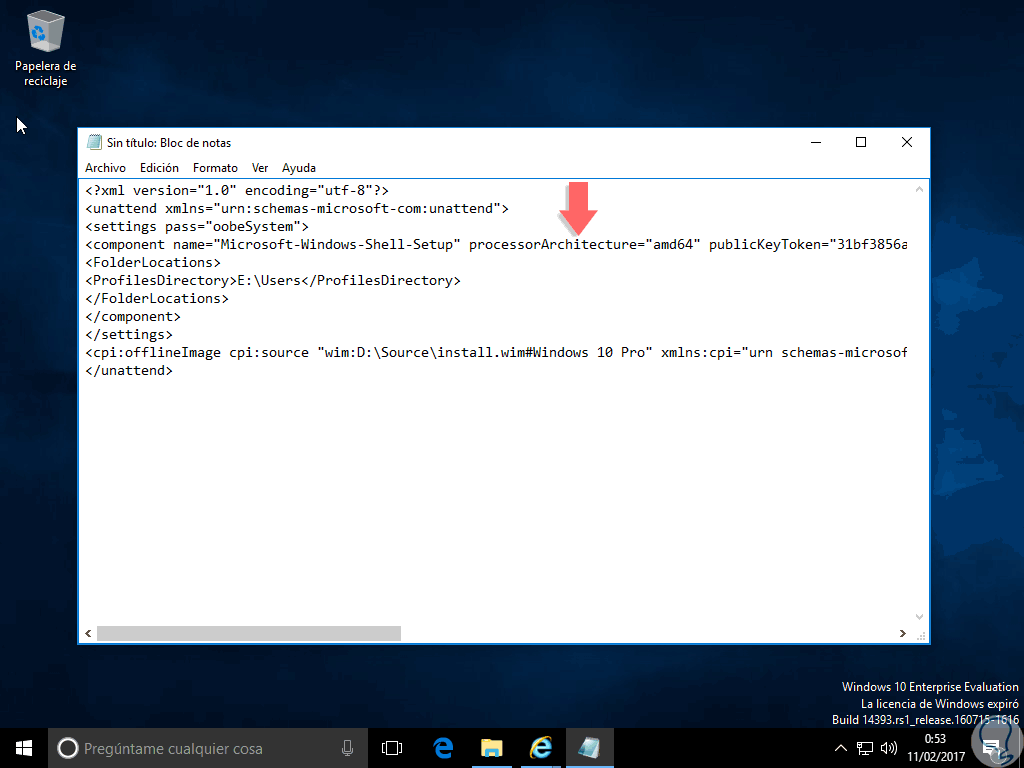The image size is (1024, 768).
Task: Open the Archivo menu
Action: coord(105,168)
